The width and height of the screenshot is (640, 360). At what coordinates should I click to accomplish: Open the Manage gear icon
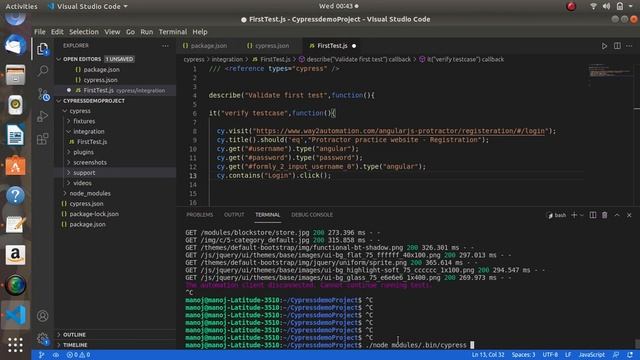pos(42,338)
